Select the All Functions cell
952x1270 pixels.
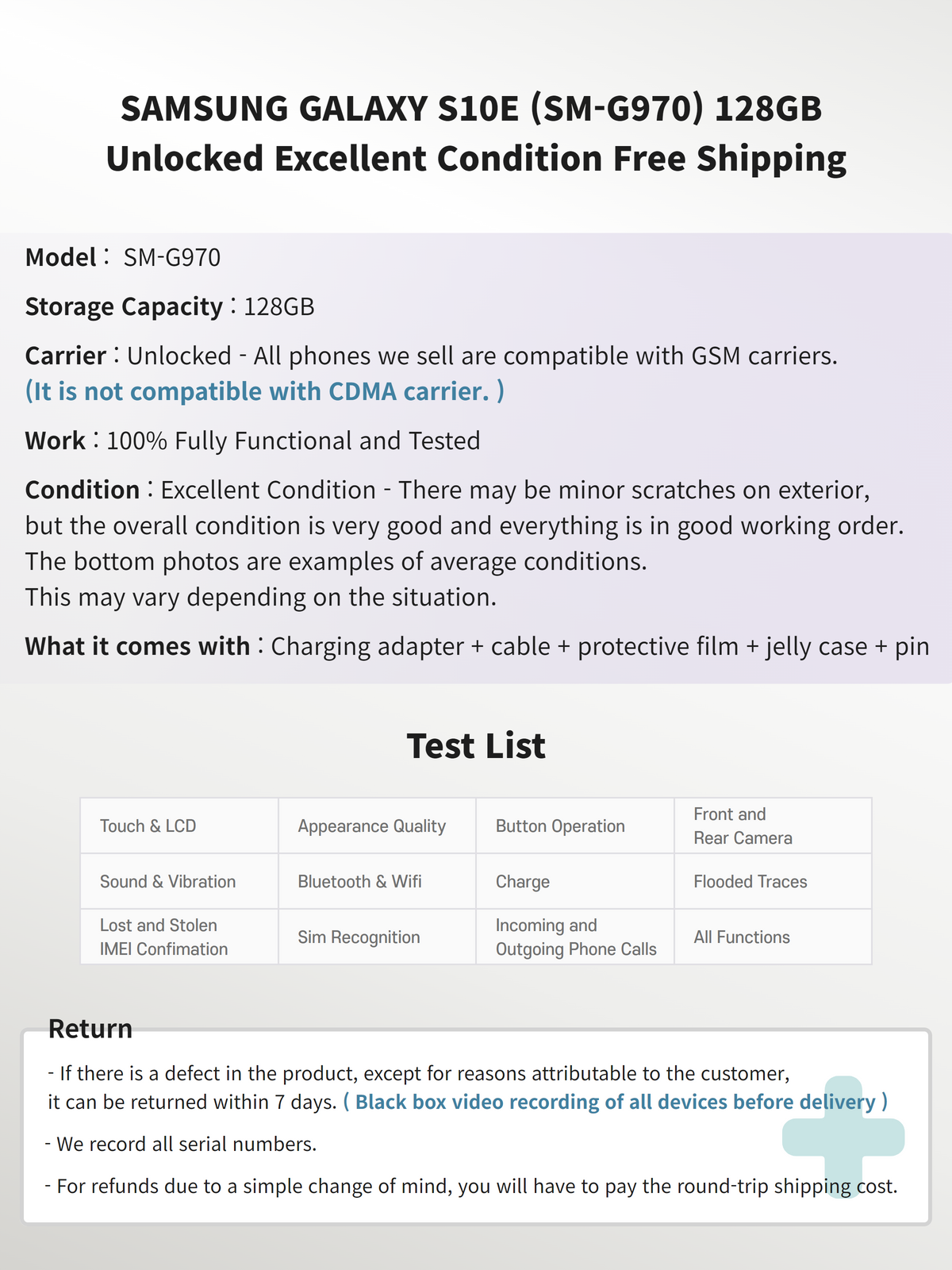(773, 937)
